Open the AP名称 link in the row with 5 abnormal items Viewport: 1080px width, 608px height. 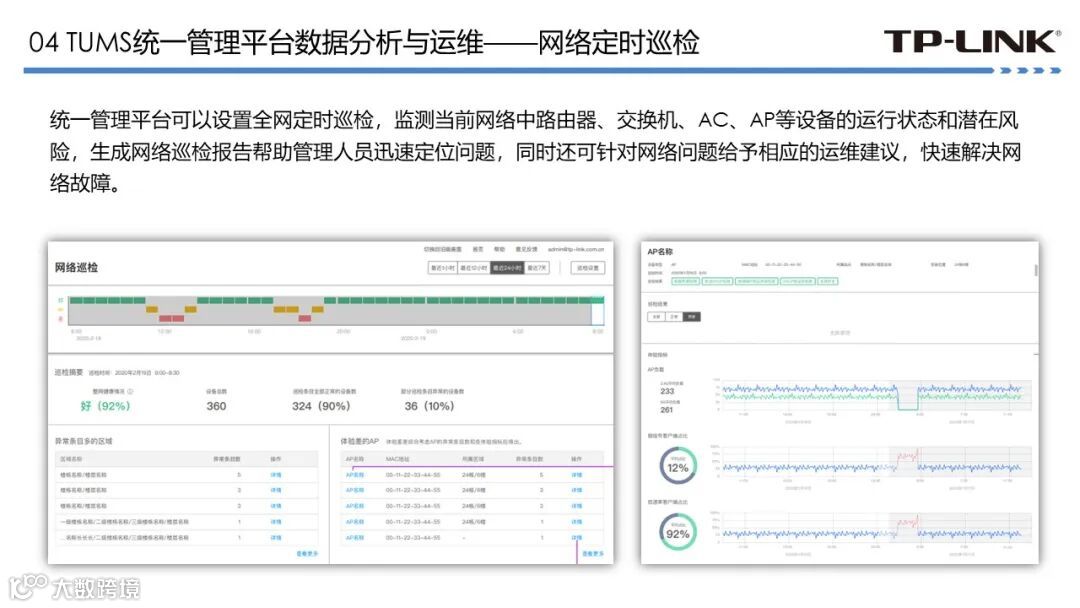(x=355, y=475)
